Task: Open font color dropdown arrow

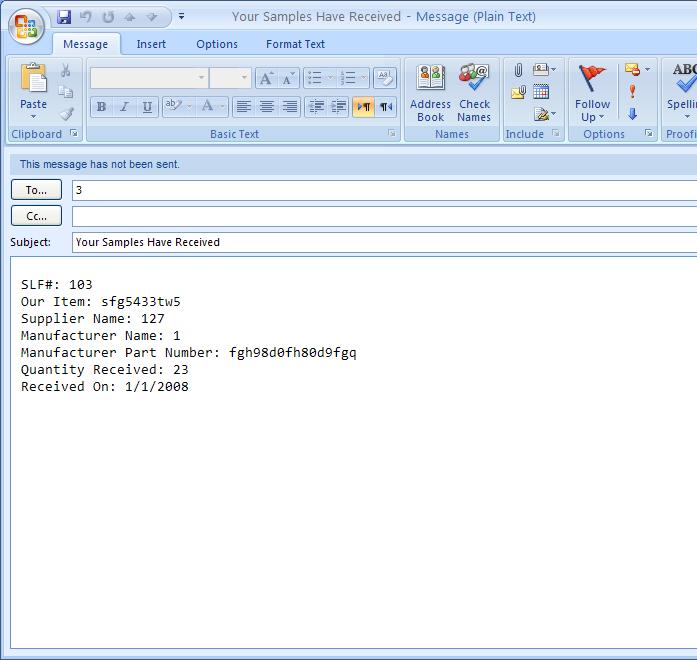Action: pos(223,107)
